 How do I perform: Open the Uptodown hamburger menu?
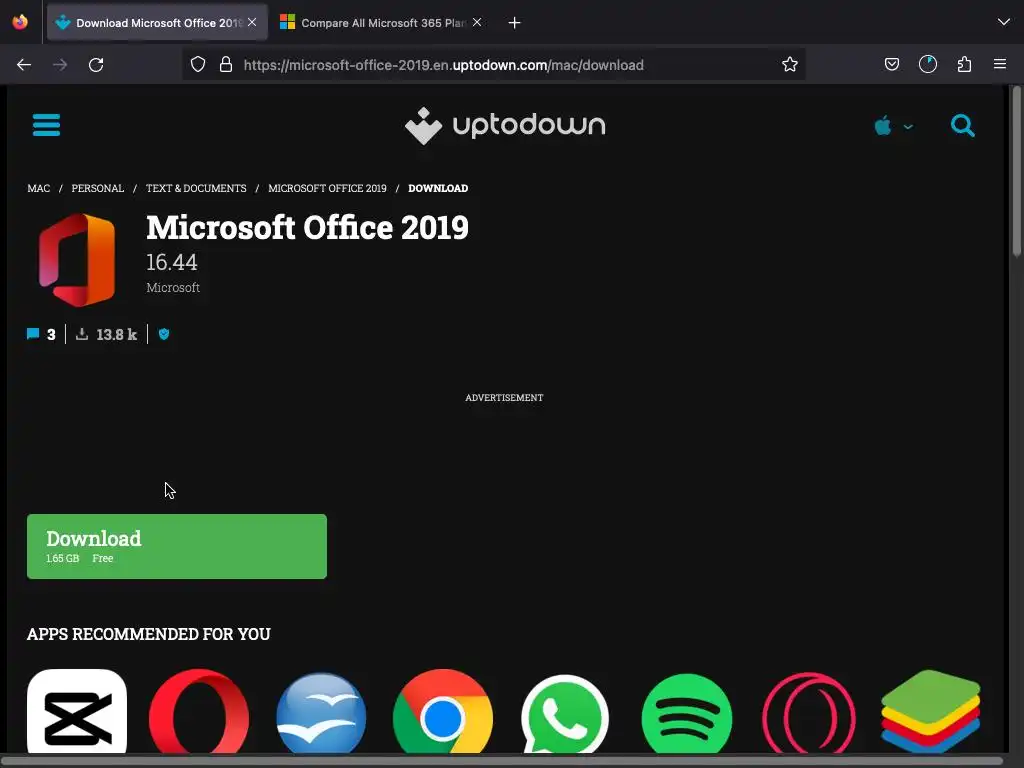46,125
